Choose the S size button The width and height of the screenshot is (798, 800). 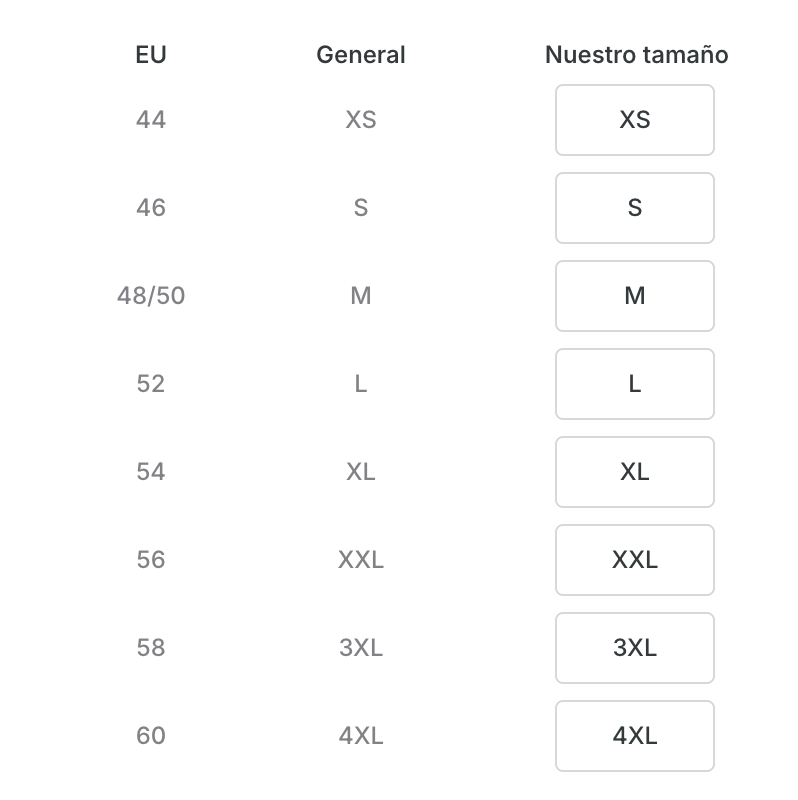[x=635, y=208]
